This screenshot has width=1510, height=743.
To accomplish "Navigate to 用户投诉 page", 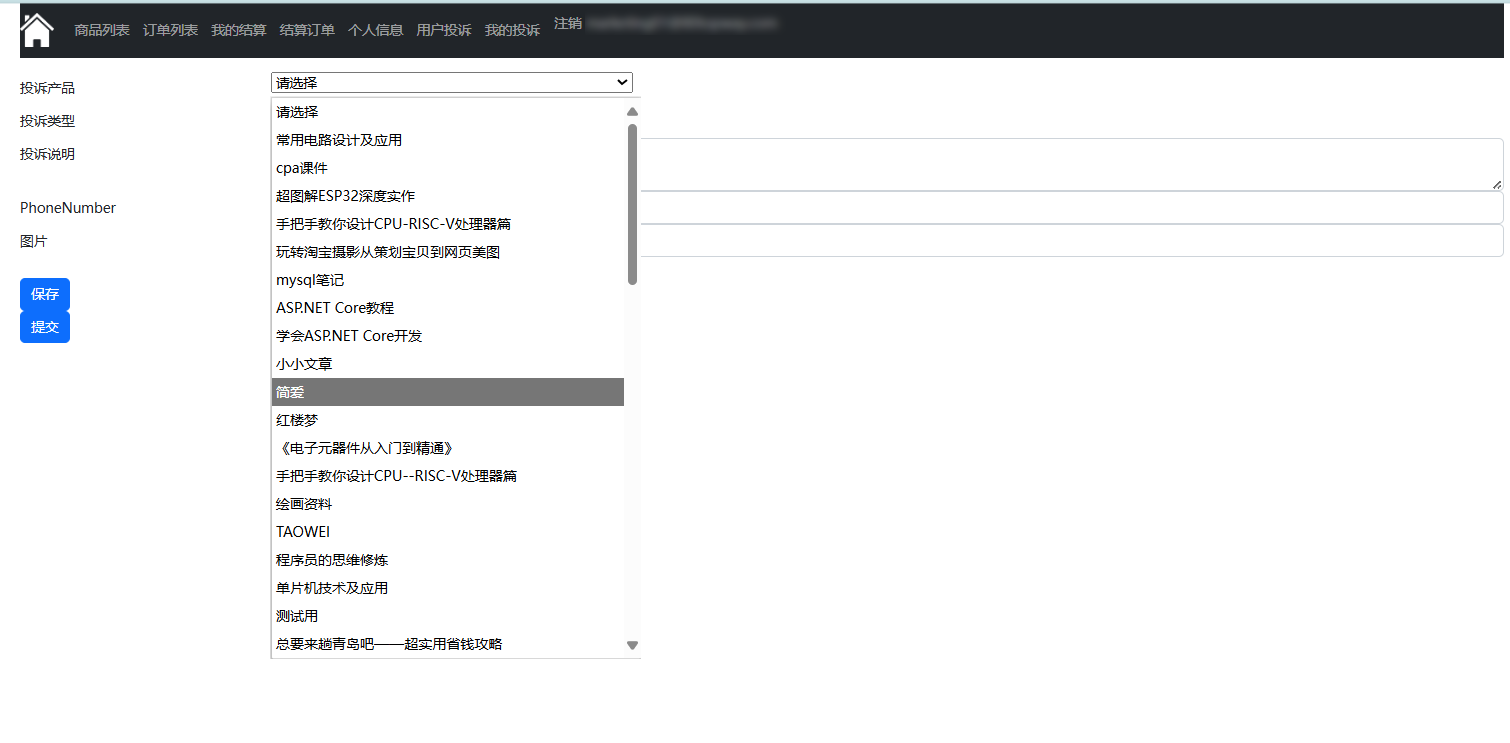I will (443, 30).
